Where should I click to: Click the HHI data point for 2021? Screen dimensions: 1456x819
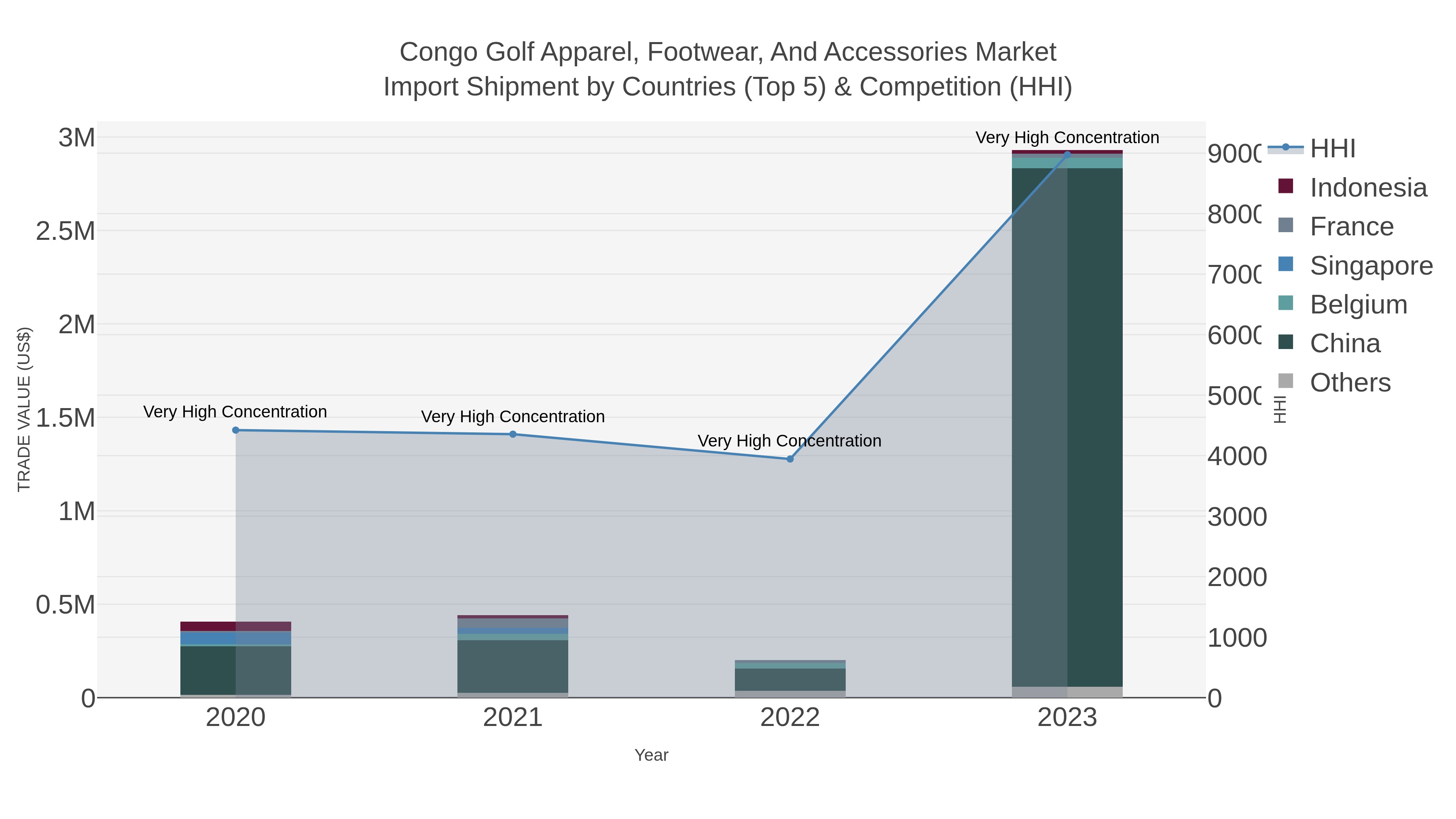pos(513,434)
